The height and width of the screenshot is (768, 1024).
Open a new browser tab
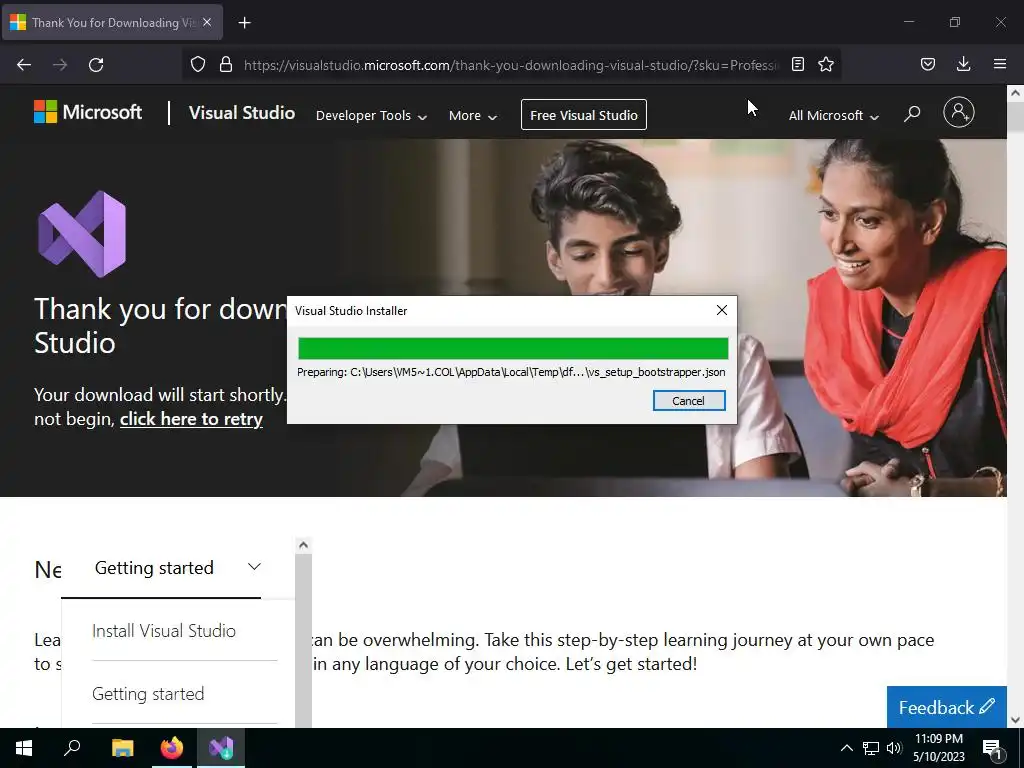pos(245,23)
